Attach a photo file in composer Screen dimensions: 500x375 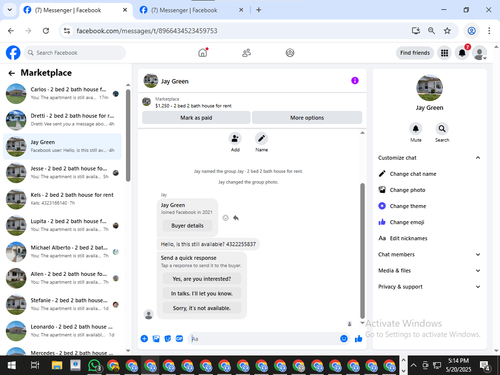tap(156, 339)
